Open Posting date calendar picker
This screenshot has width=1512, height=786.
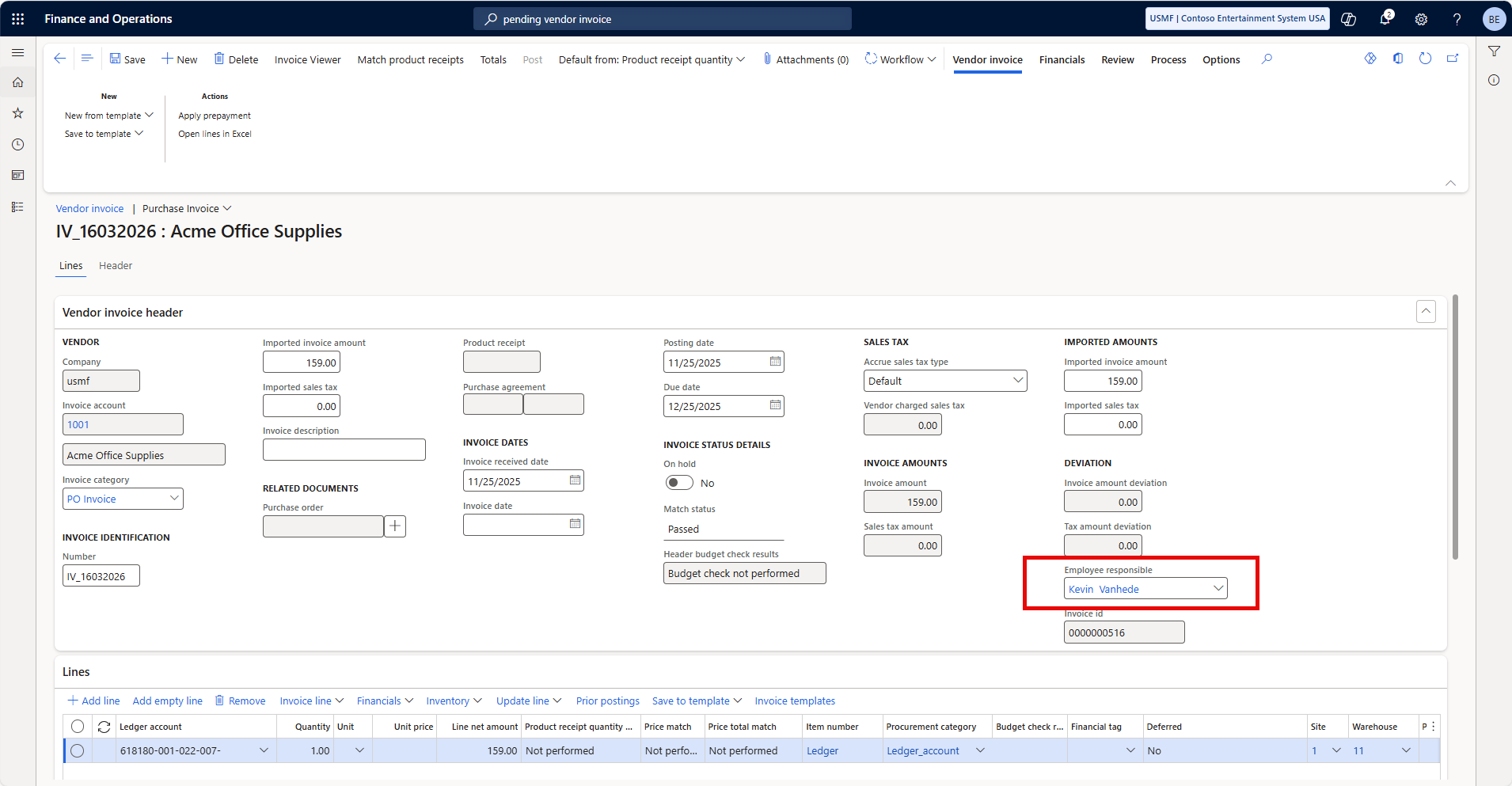click(775, 362)
